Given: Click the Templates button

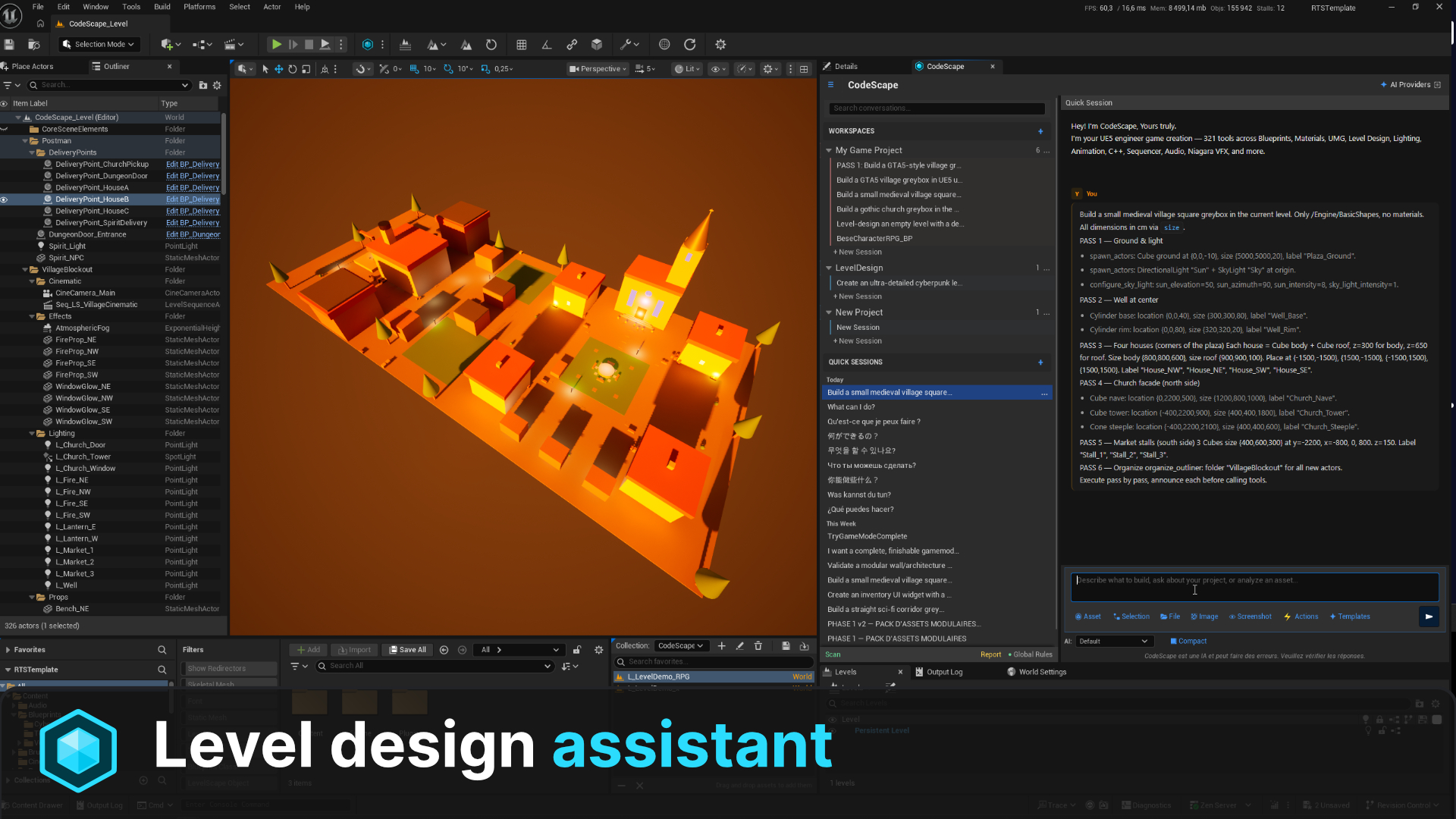Looking at the screenshot, I should coord(1350,617).
